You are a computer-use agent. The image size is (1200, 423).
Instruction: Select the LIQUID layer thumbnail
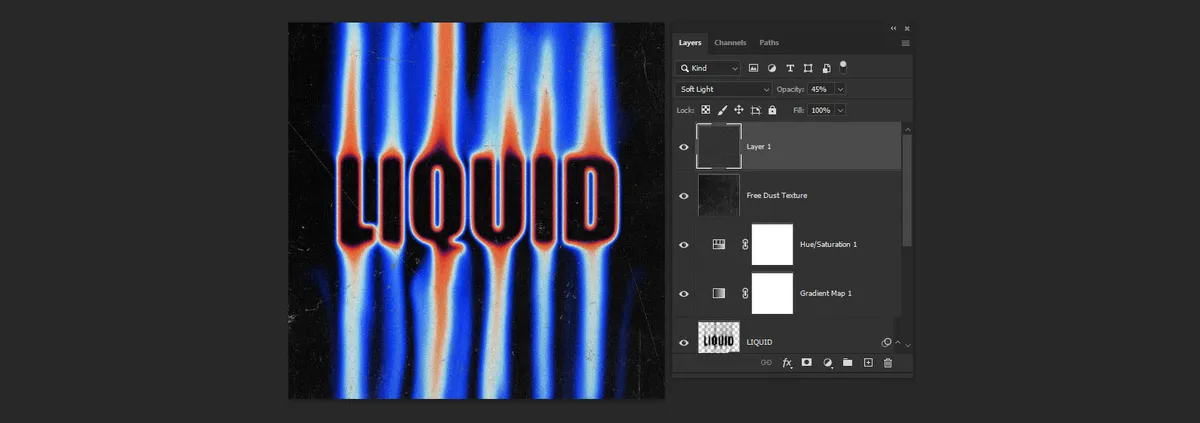718,340
